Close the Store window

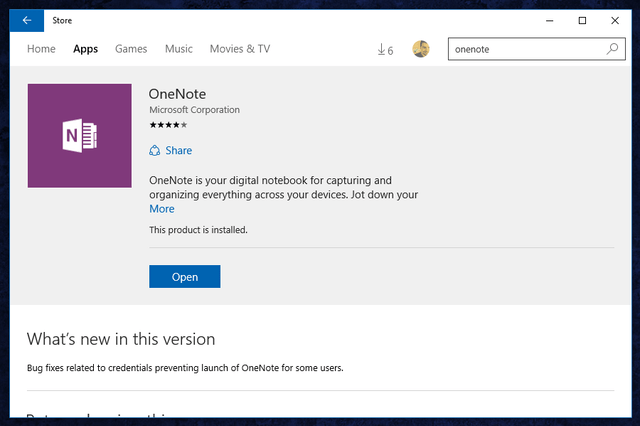point(615,20)
